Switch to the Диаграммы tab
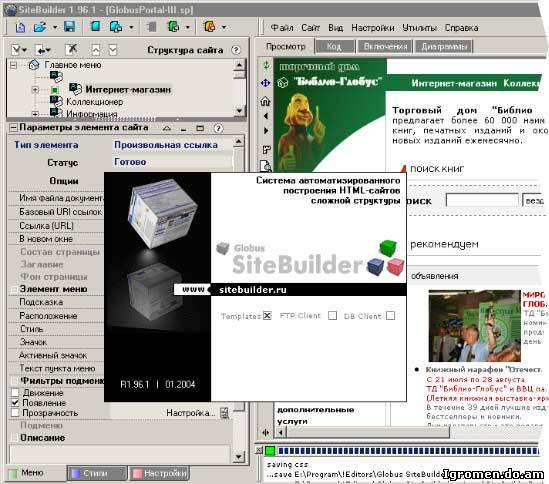This screenshot has height=484, width=549. click(444, 47)
